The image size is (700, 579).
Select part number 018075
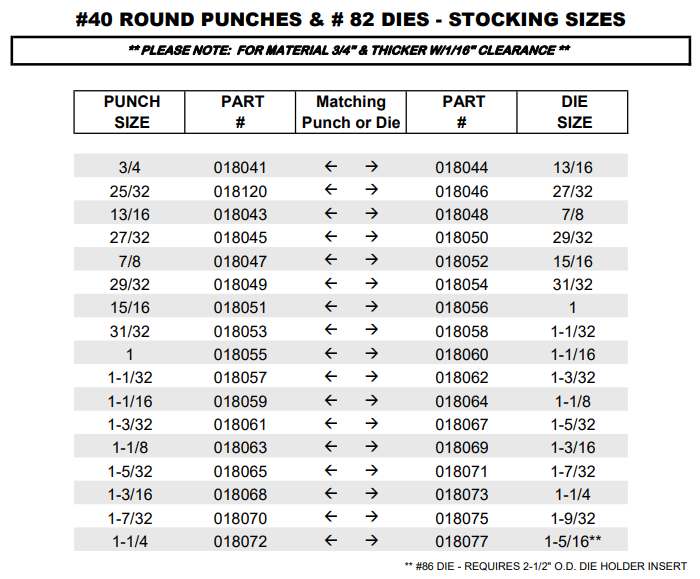(x=462, y=517)
